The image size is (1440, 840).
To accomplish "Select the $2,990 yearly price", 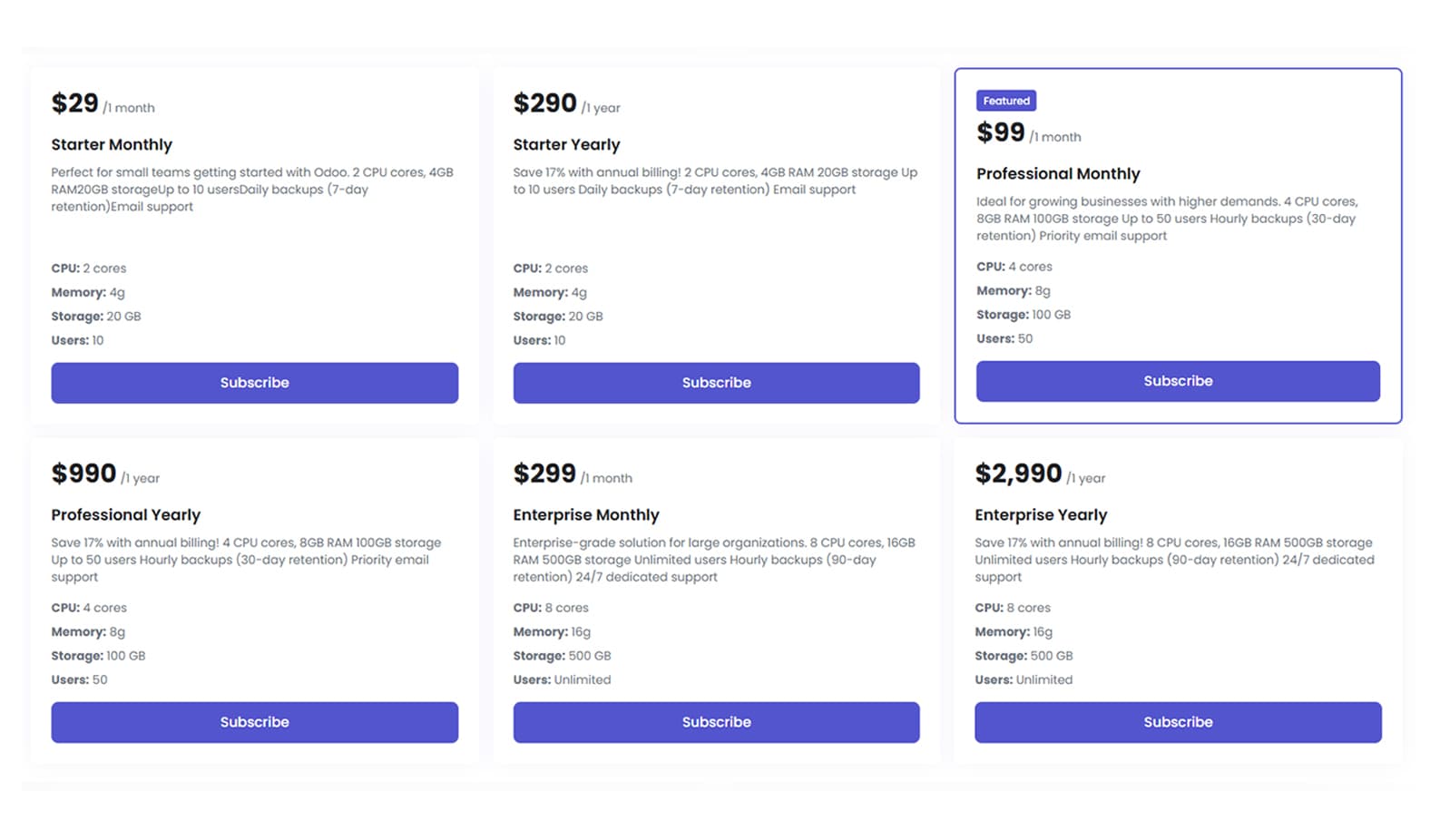I will 1017,474.
